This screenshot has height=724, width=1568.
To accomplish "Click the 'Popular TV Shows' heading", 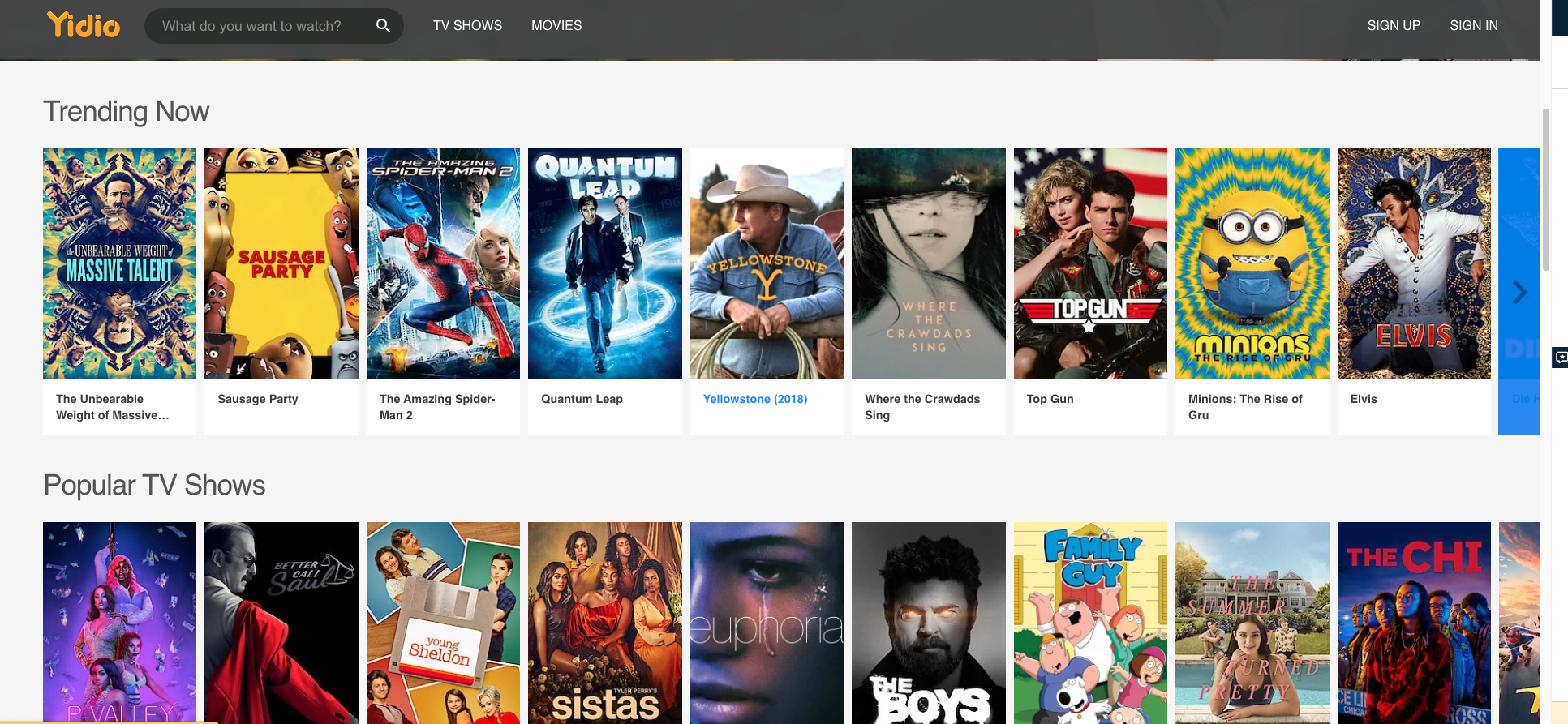I will pyautogui.click(x=154, y=485).
